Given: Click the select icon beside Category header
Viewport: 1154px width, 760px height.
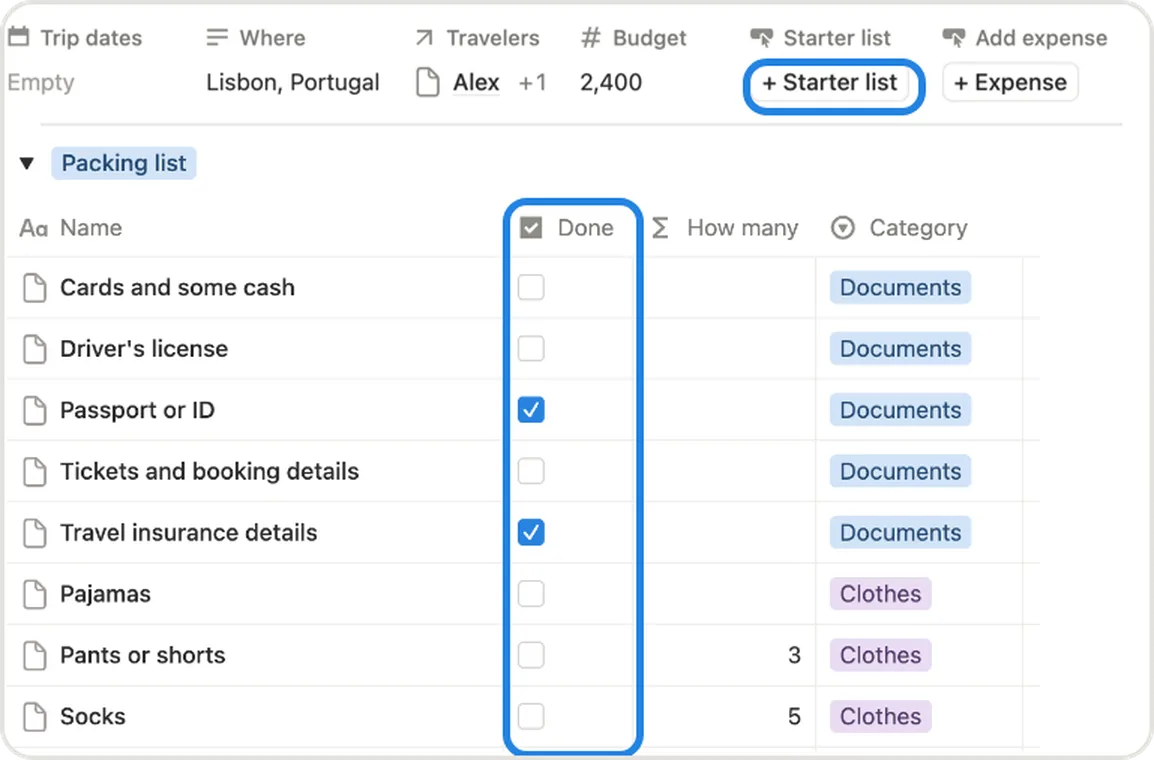Looking at the screenshot, I should [x=843, y=228].
